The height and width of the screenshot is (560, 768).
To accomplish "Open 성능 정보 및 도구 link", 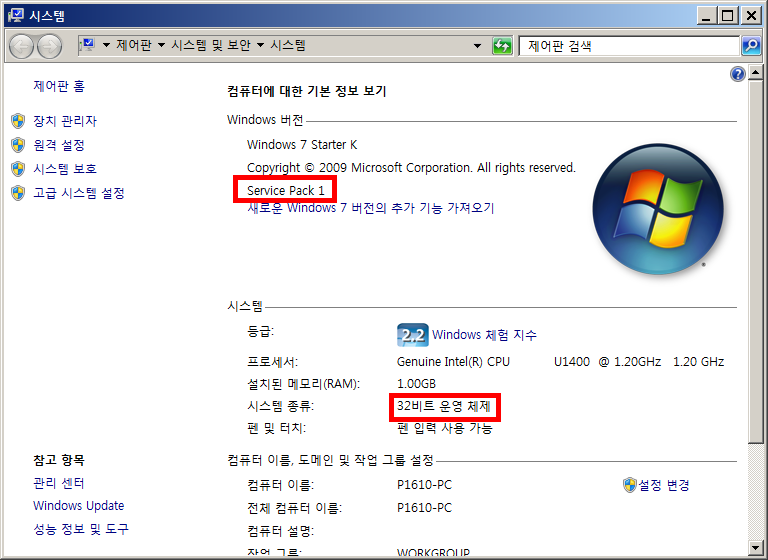I will (x=81, y=529).
